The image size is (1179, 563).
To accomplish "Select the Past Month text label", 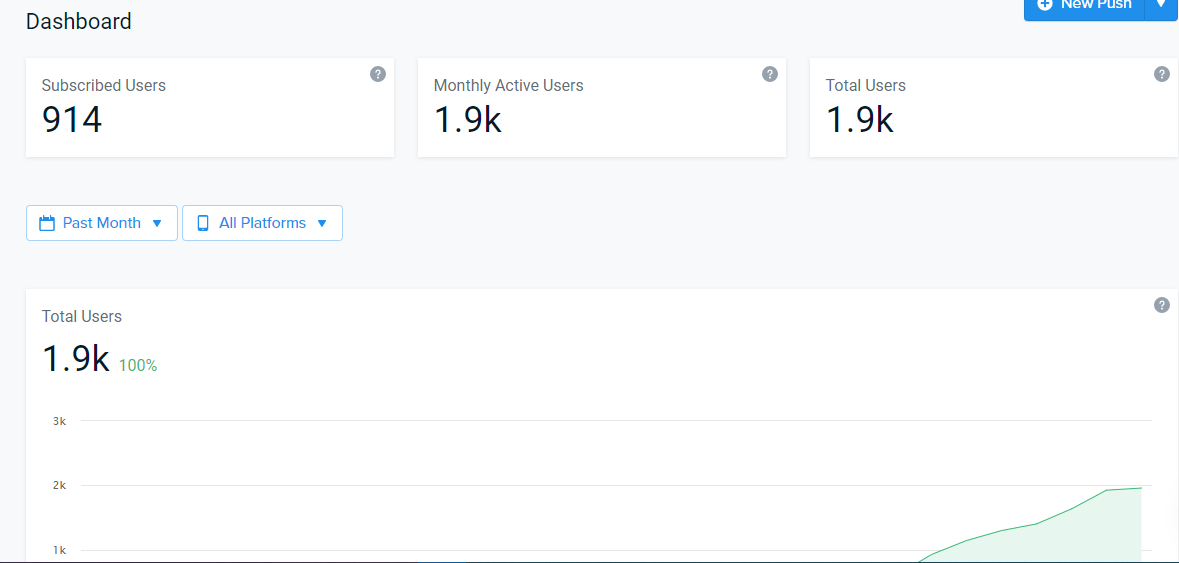I will [x=102, y=223].
